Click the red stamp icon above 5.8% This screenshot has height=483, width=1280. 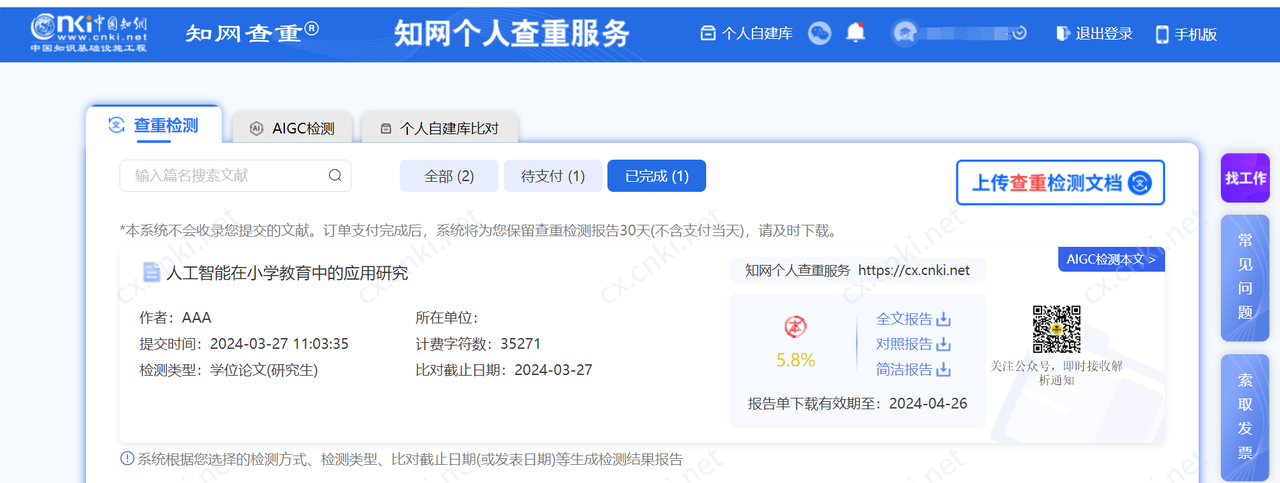click(x=796, y=326)
